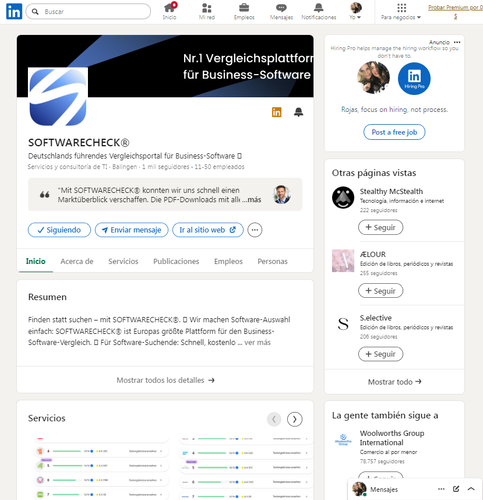The image size is (483, 500).
Task: Open Empleos briefcase in top navigation
Action: click(x=244, y=11)
